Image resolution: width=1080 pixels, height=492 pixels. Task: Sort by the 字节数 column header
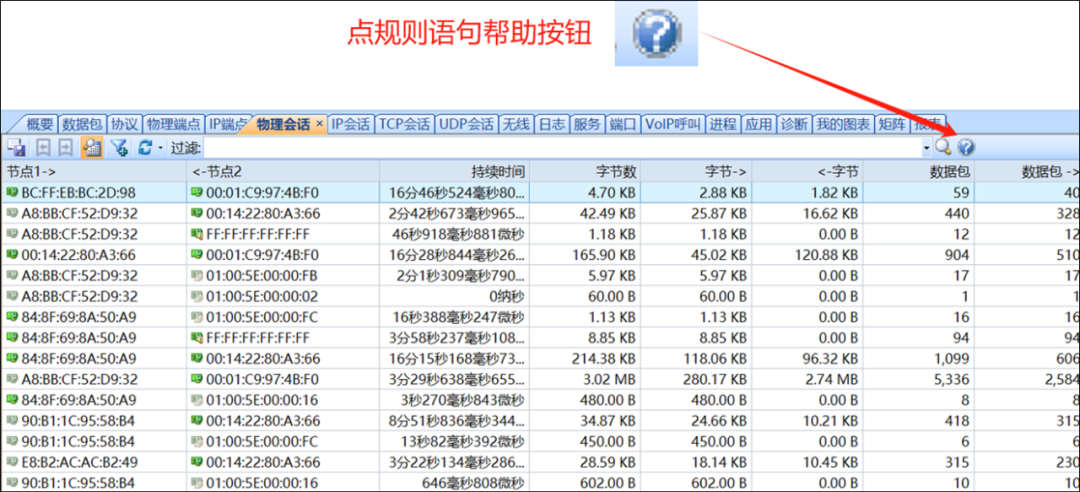tap(585, 171)
